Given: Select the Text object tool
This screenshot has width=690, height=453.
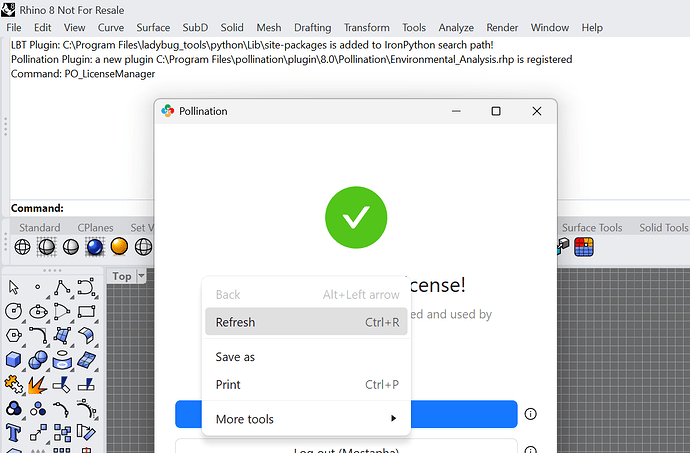Looking at the screenshot, I should tap(14, 433).
